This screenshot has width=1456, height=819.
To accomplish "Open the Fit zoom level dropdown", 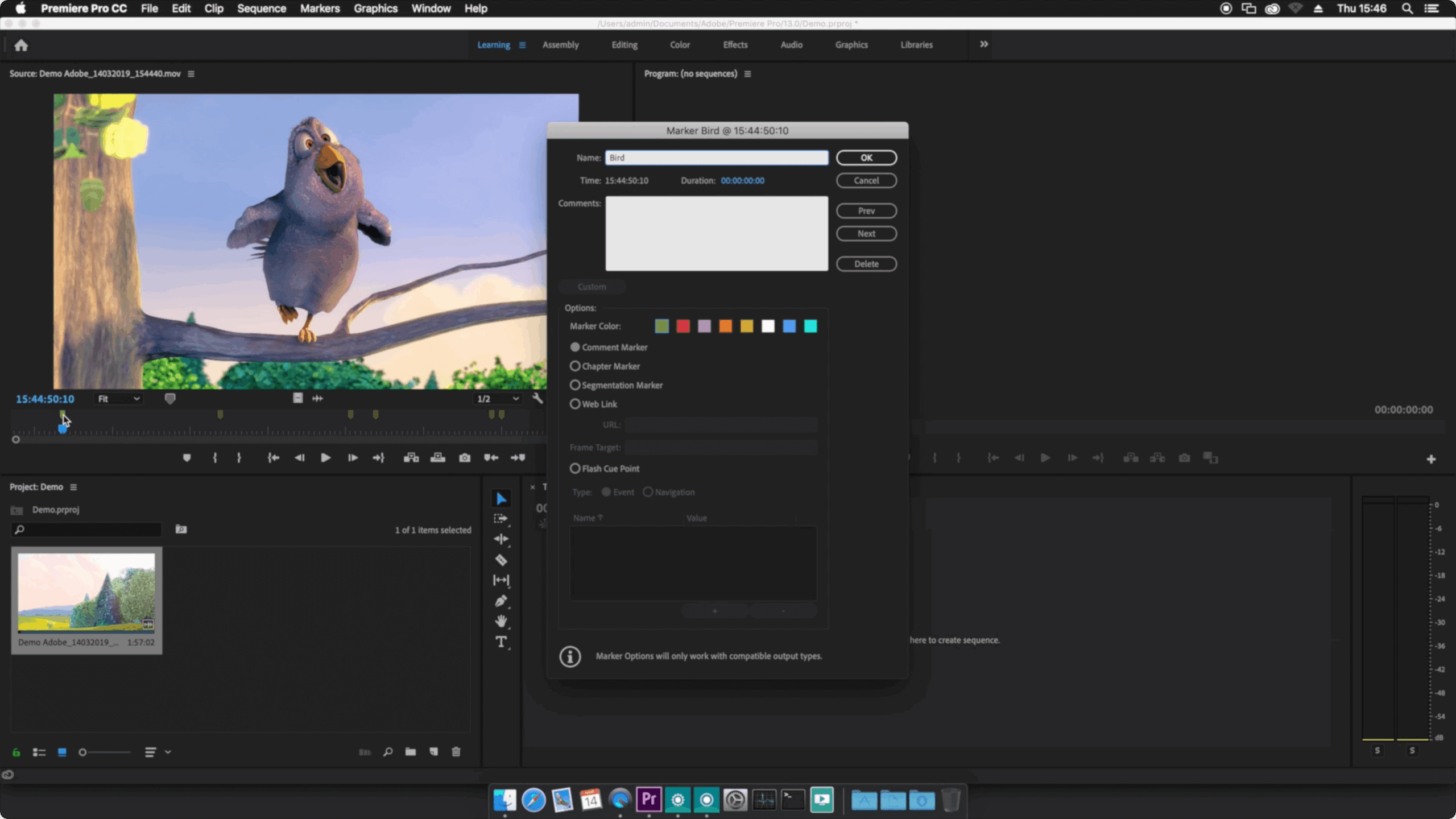I will click(x=118, y=399).
